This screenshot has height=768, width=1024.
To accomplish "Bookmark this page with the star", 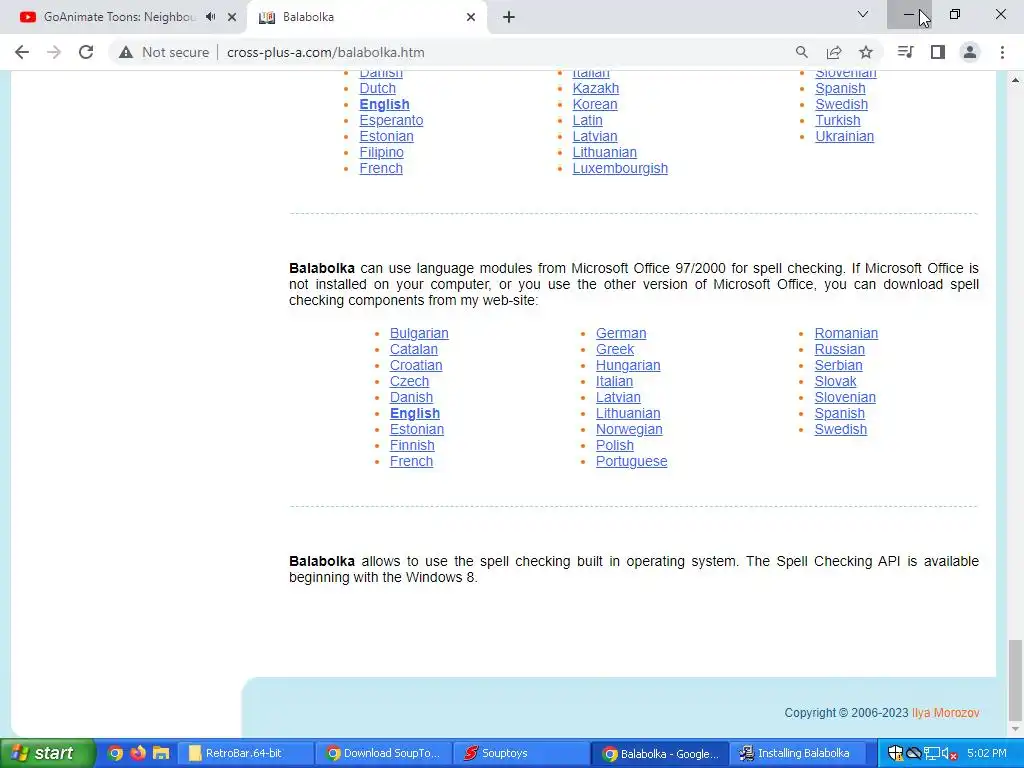I will (x=866, y=52).
